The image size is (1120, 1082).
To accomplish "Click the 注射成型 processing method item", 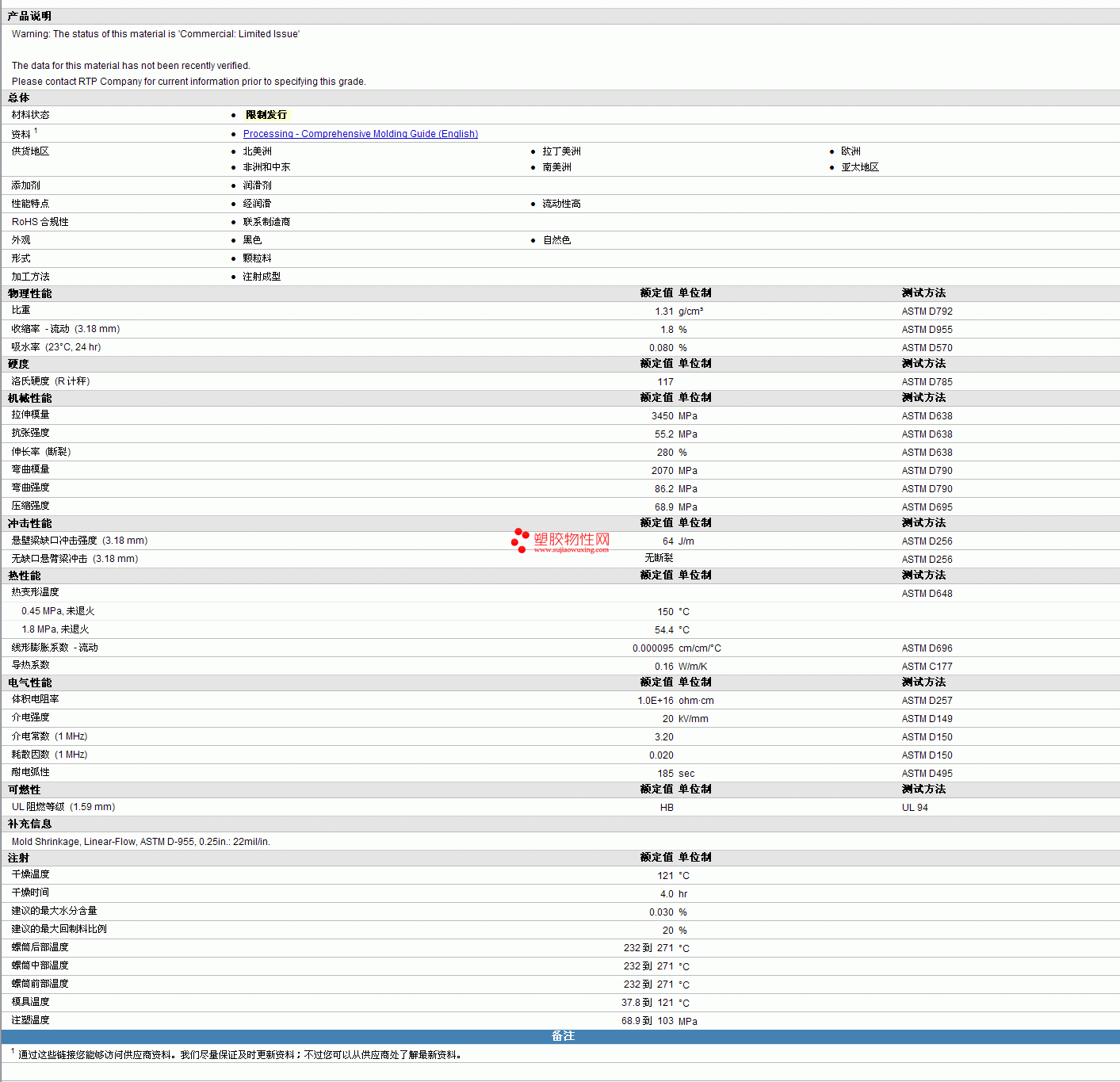I will coord(262,277).
